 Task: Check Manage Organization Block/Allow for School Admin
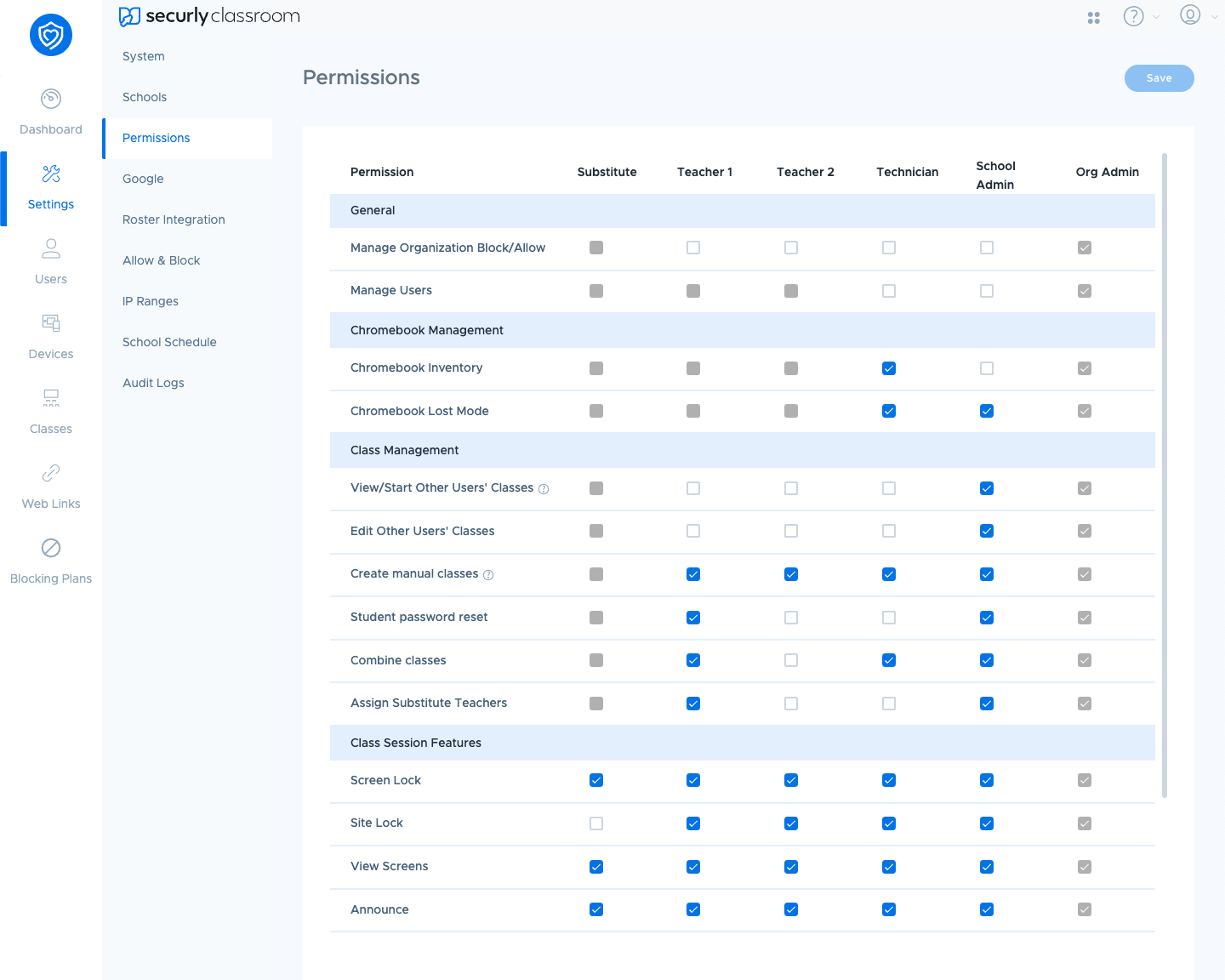987,248
